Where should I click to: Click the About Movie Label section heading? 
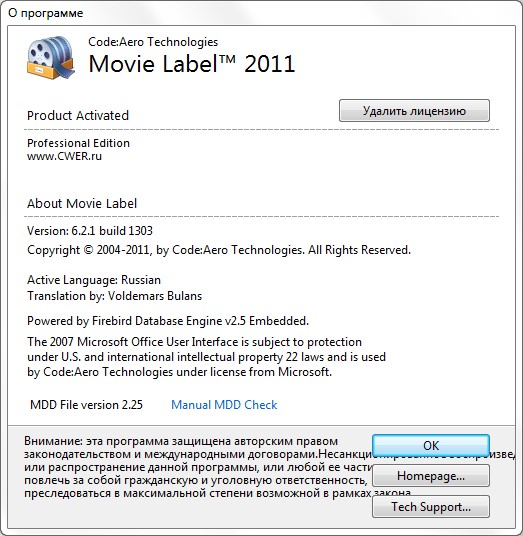[x=82, y=203]
